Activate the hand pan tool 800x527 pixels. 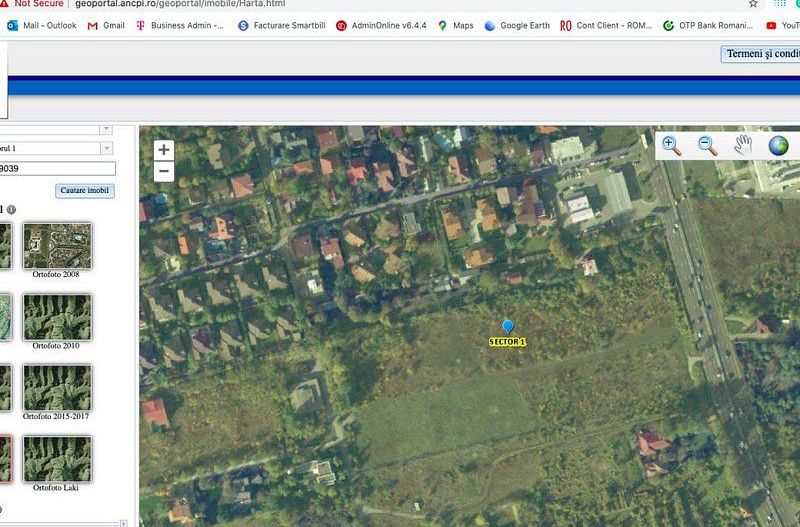click(x=743, y=145)
